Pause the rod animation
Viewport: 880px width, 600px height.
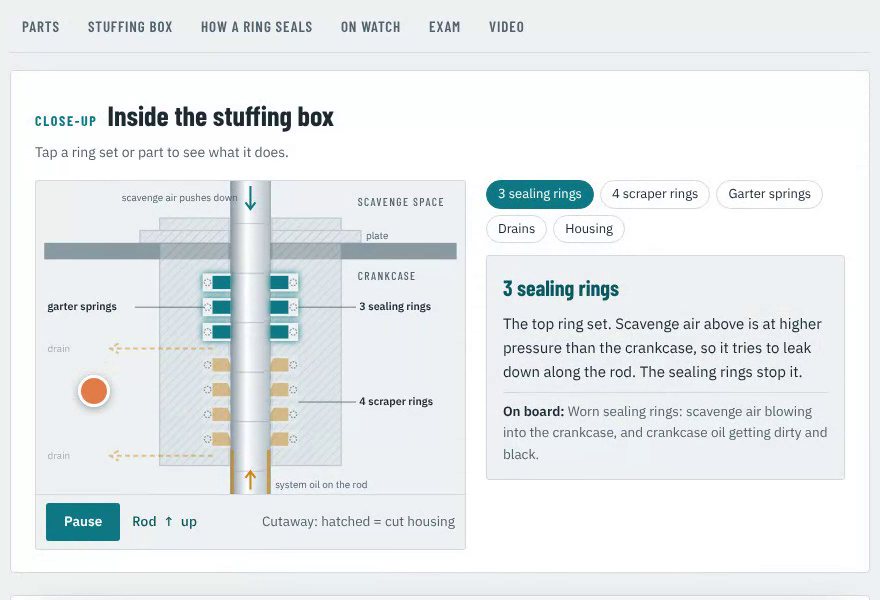tap(83, 522)
